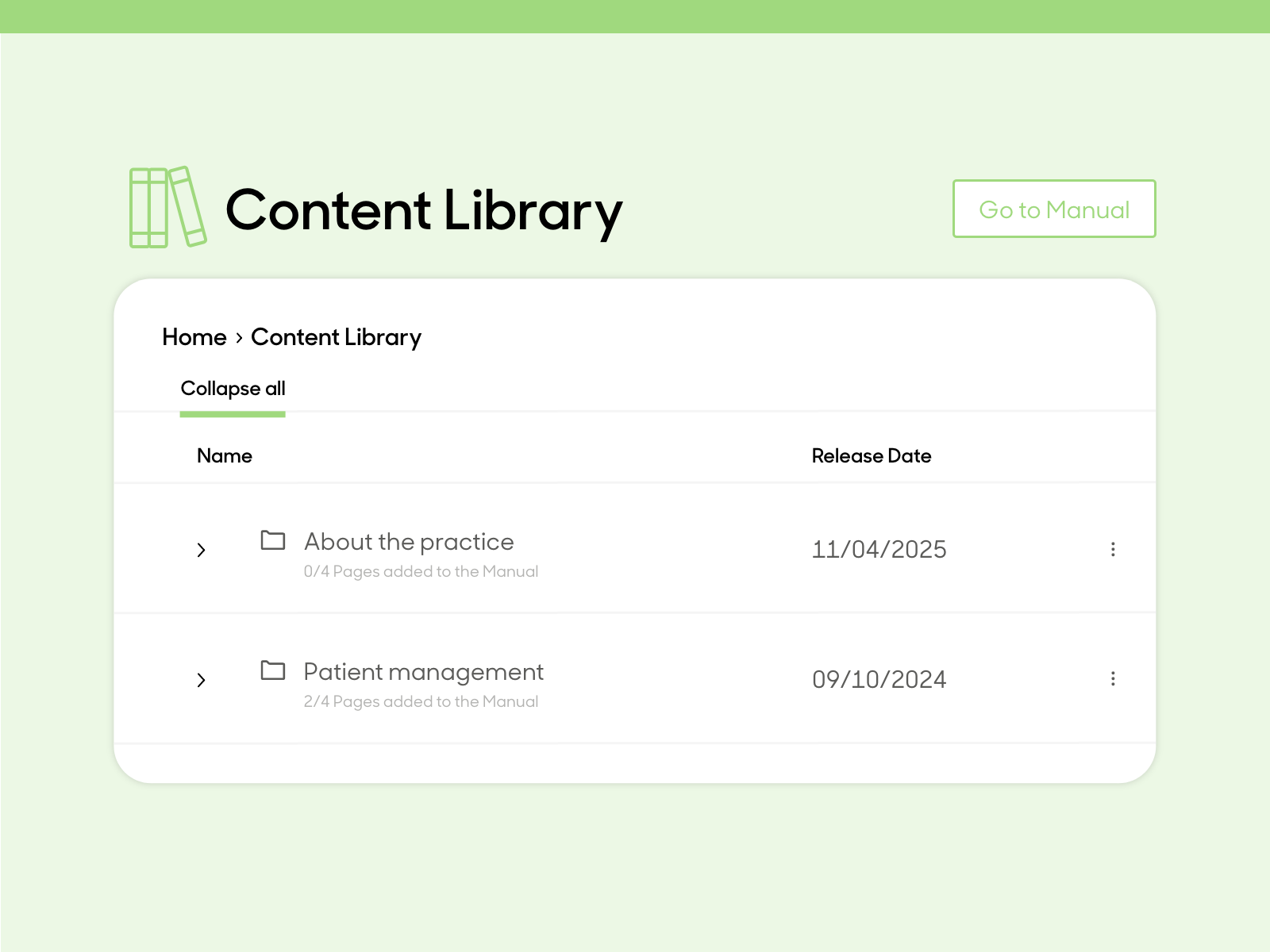The width and height of the screenshot is (1270, 952).
Task: Click the 09/10/2024 release date
Action: 879,680
